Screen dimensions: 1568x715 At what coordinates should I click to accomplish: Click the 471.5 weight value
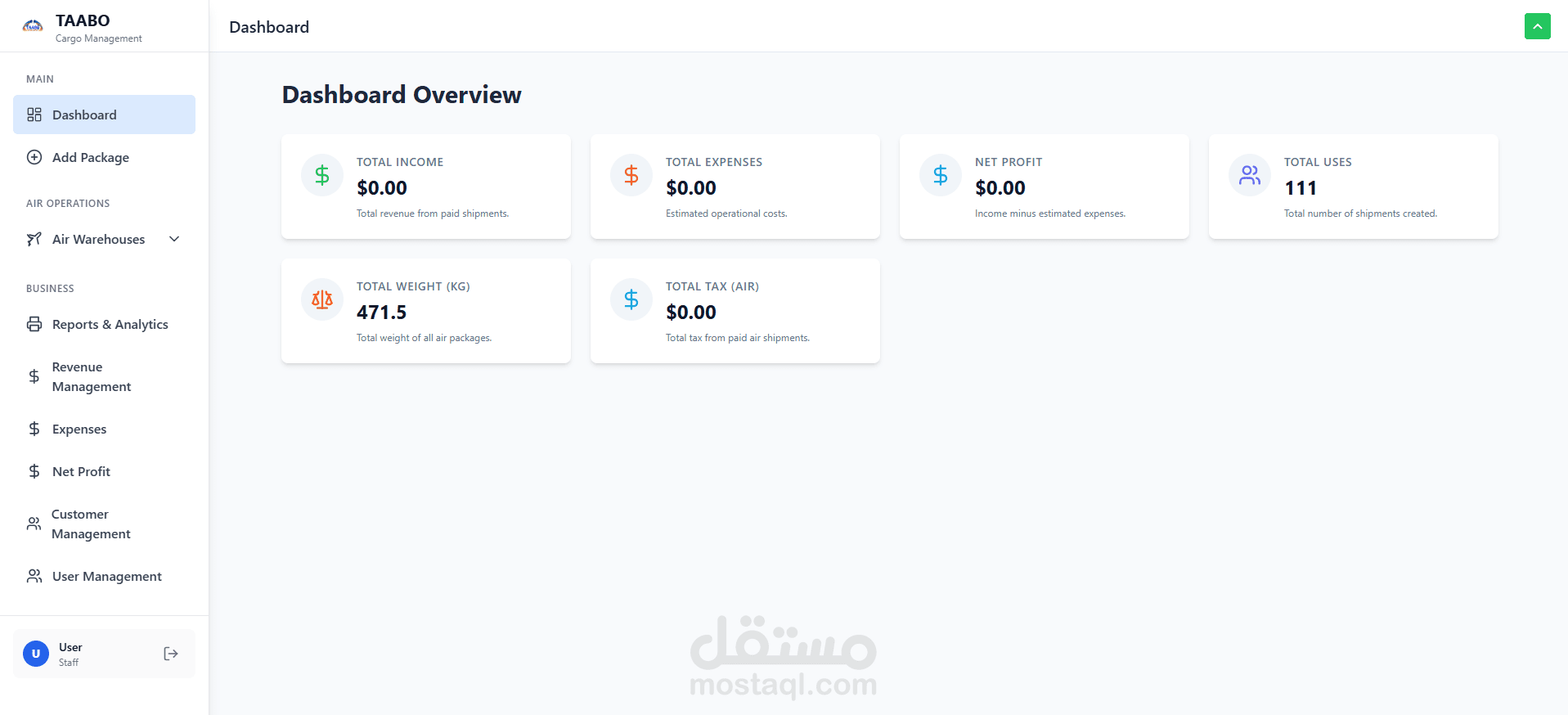click(382, 313)
